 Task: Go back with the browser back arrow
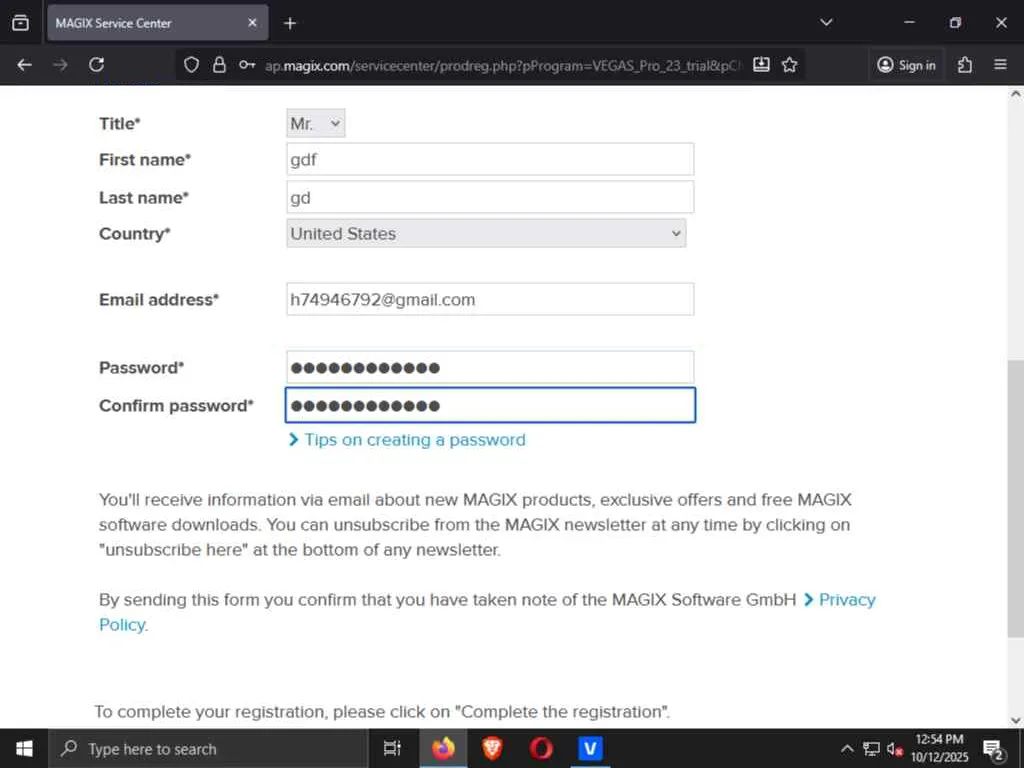point(25,65)
